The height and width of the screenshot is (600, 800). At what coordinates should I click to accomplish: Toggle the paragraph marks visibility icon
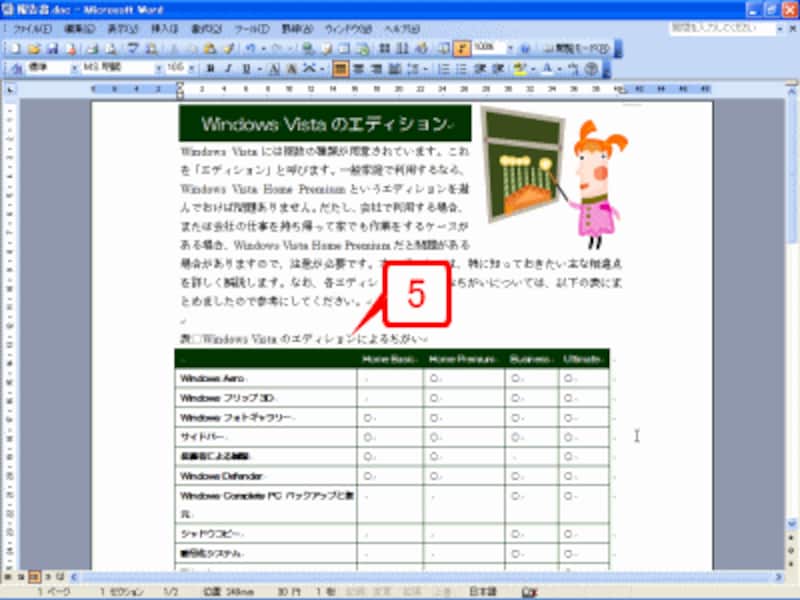[x=460, y=47]
